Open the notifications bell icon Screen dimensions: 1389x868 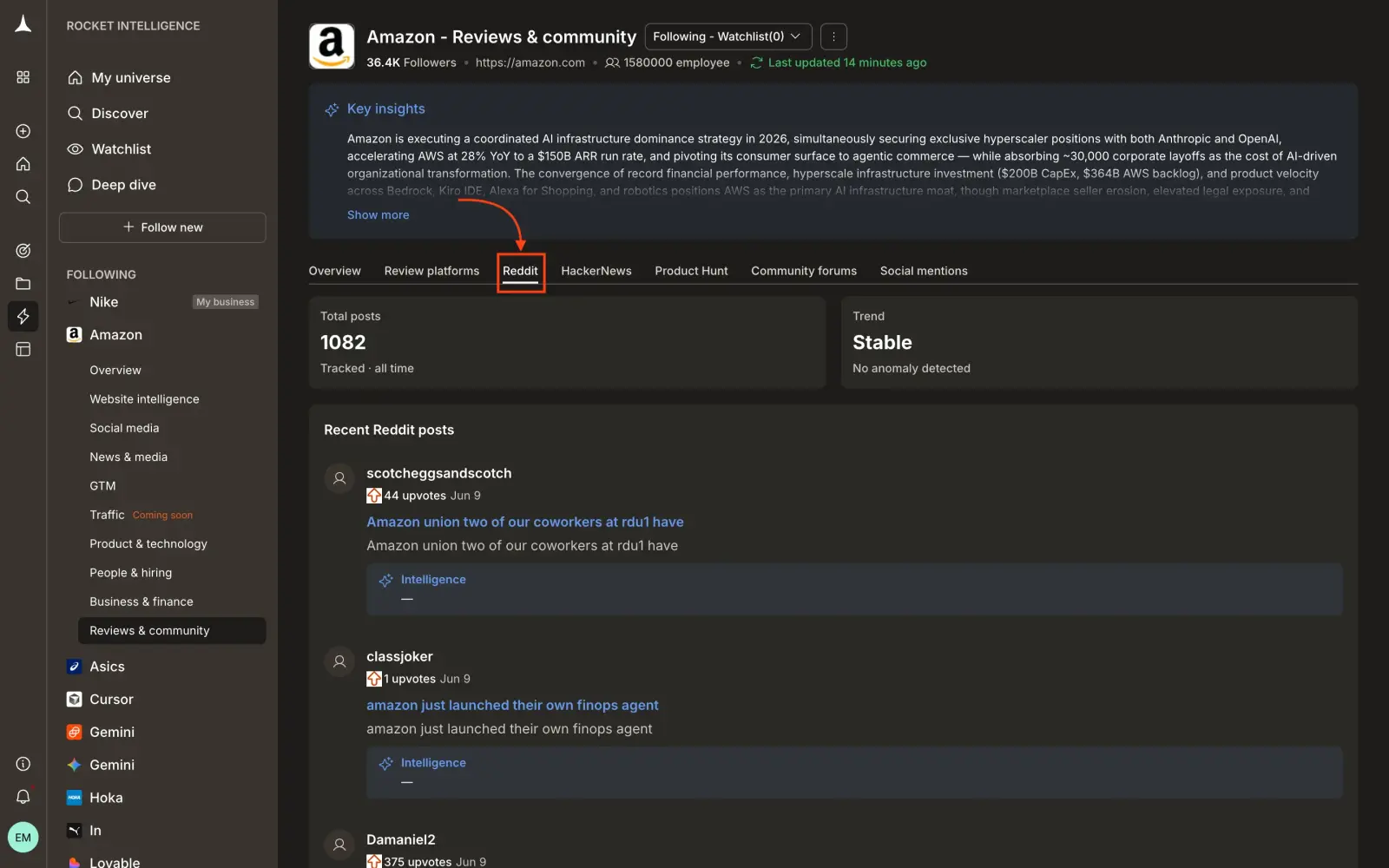(x=23, y=796)
